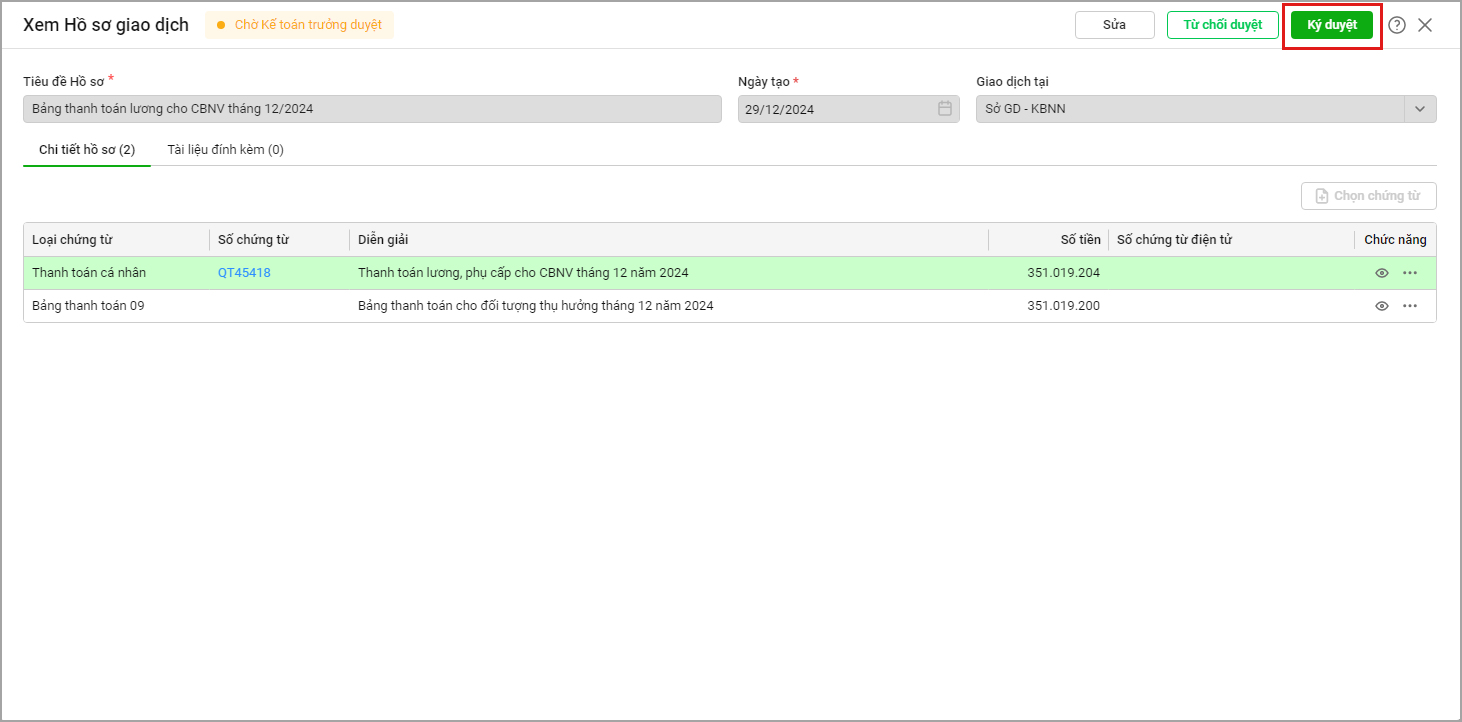The image size is (1462, 722).
Task: View the Thanh toán cá nhân row details
Action: point(1382,273)
